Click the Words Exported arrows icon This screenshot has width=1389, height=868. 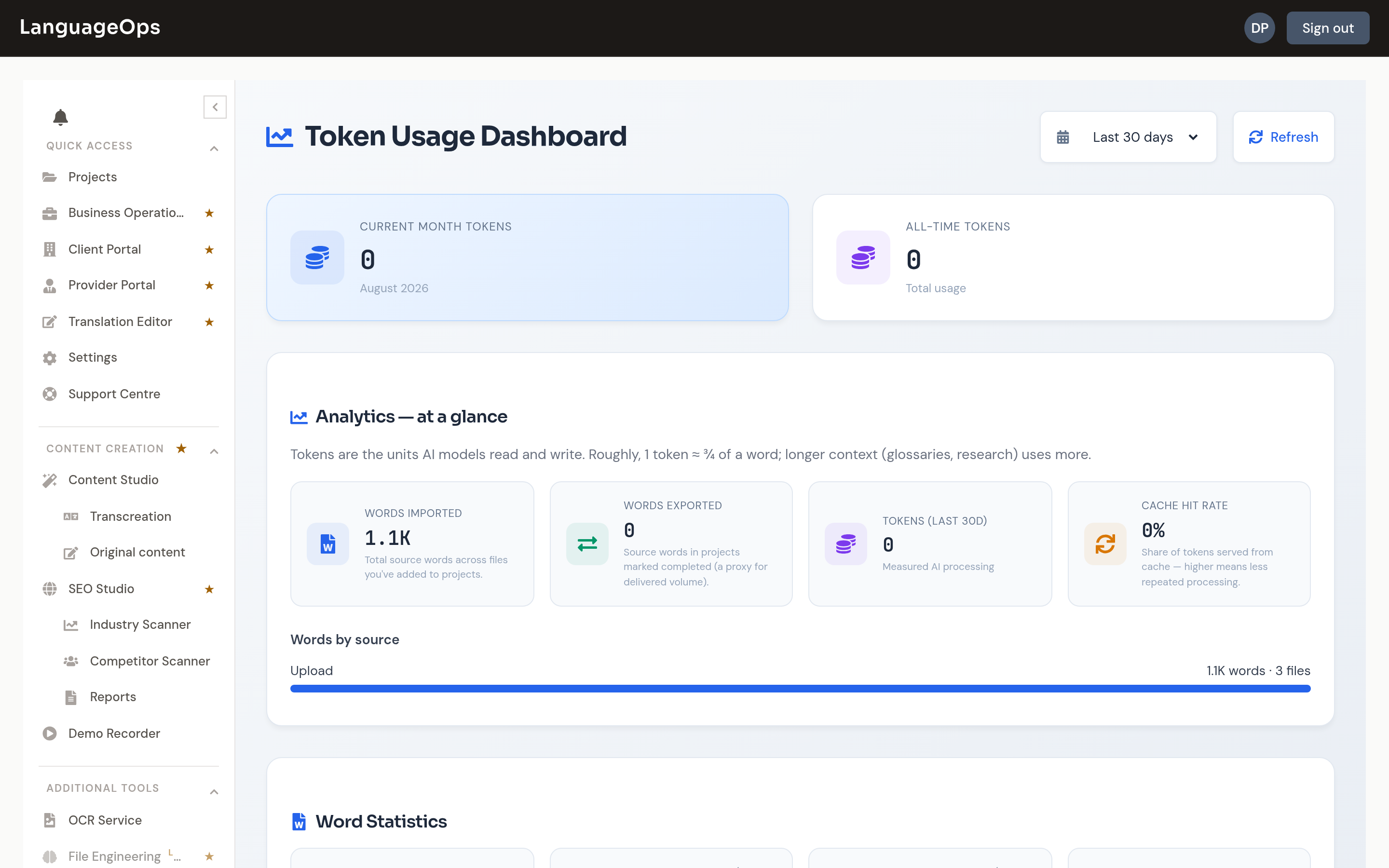[587, 543]
